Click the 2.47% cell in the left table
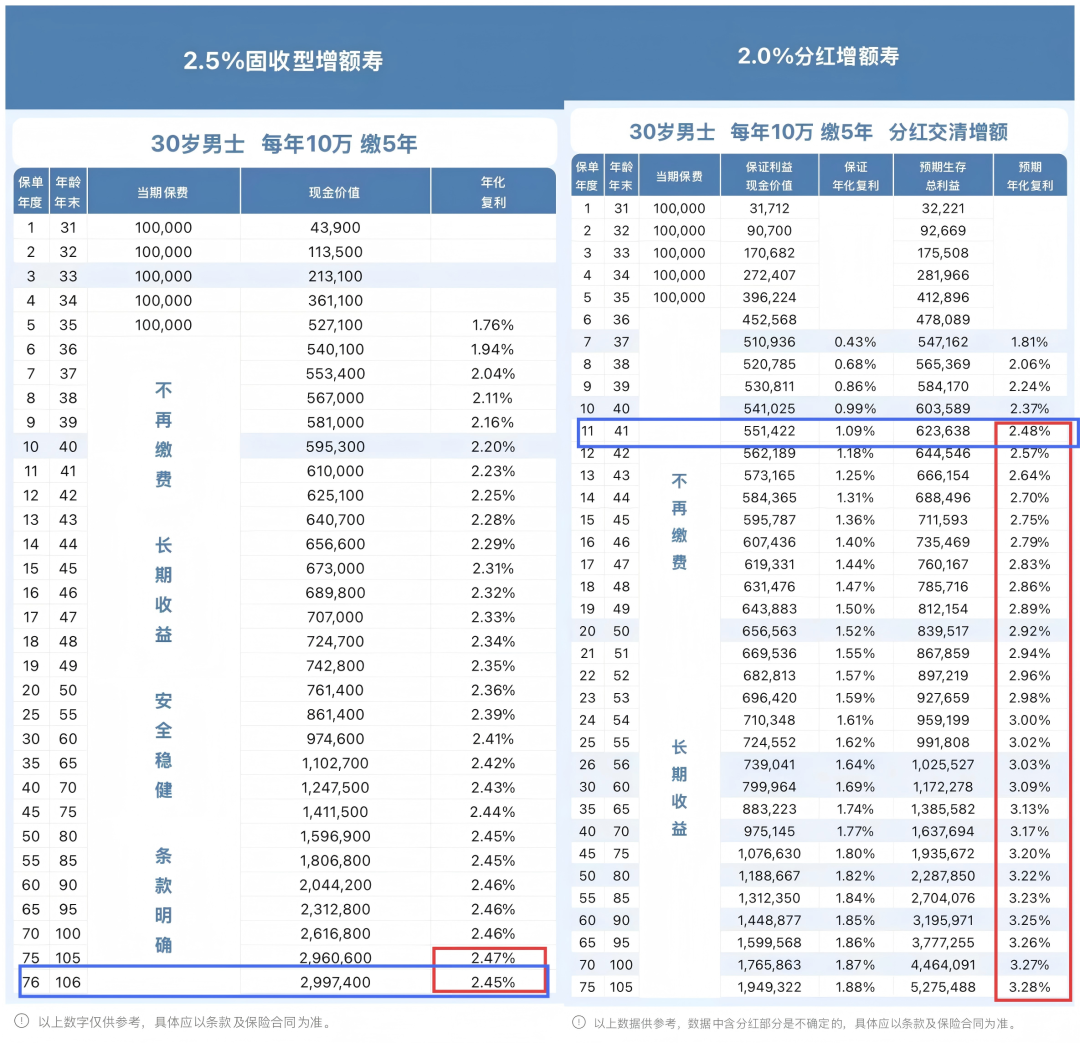This screenshot has width=1080, height=1043. pyautogui.click(x=493, y=958)
